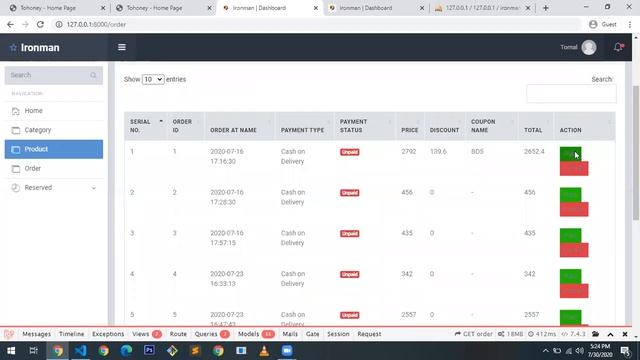The image size is (640, 360).
Task: Click the sidebar Search input field
Action: pyautogui.click(x=54, y=75)
